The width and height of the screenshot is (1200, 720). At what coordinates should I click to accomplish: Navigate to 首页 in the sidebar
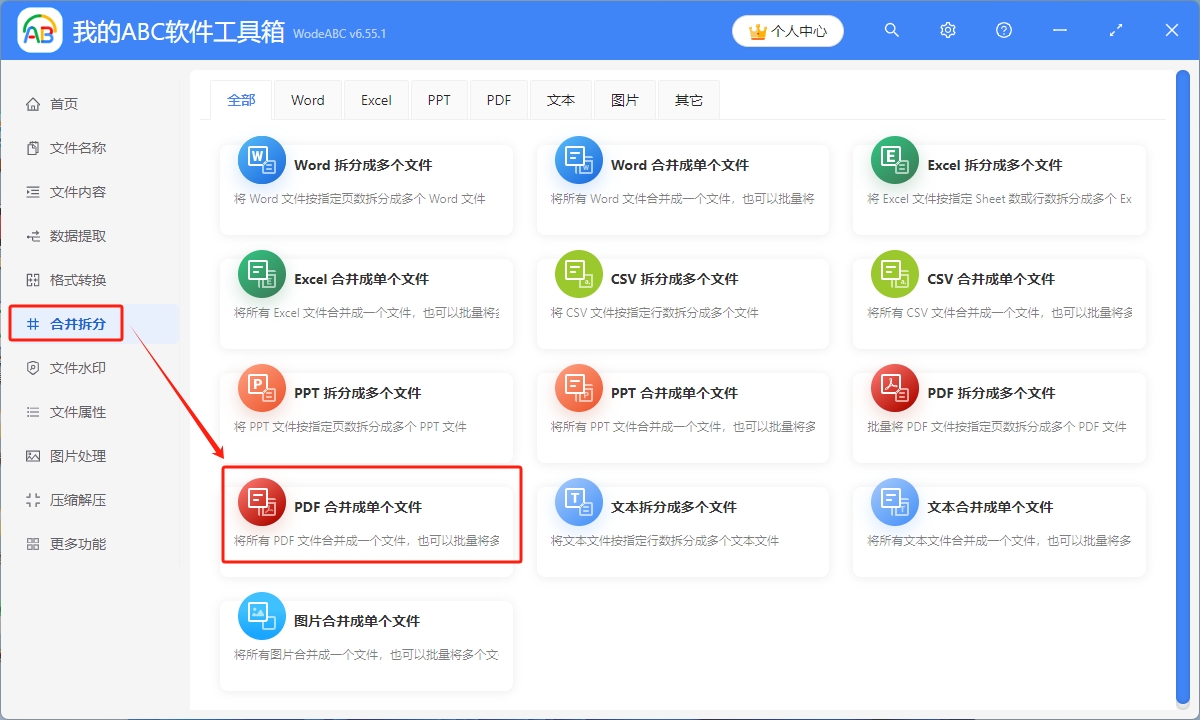coord(60,103)
